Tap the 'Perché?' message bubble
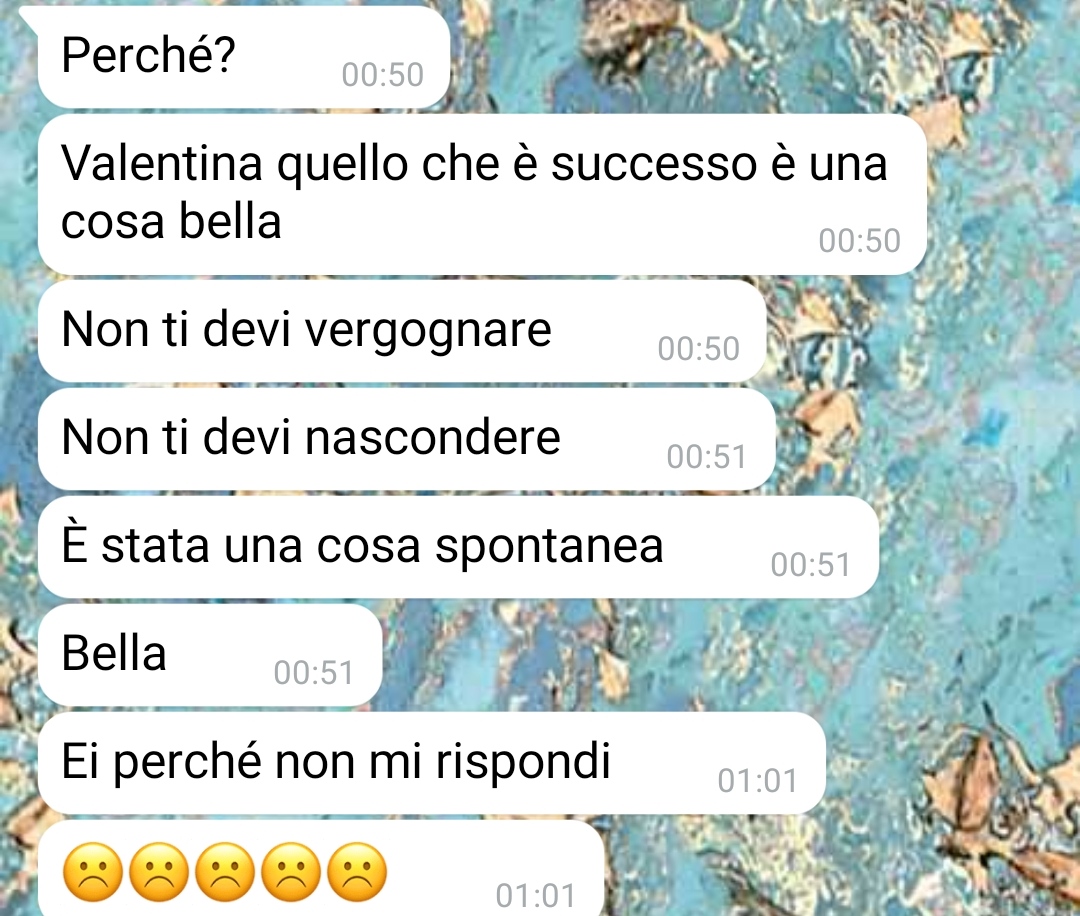The width and height of the screenshot is (1080, 916). [x=243, y=56]
